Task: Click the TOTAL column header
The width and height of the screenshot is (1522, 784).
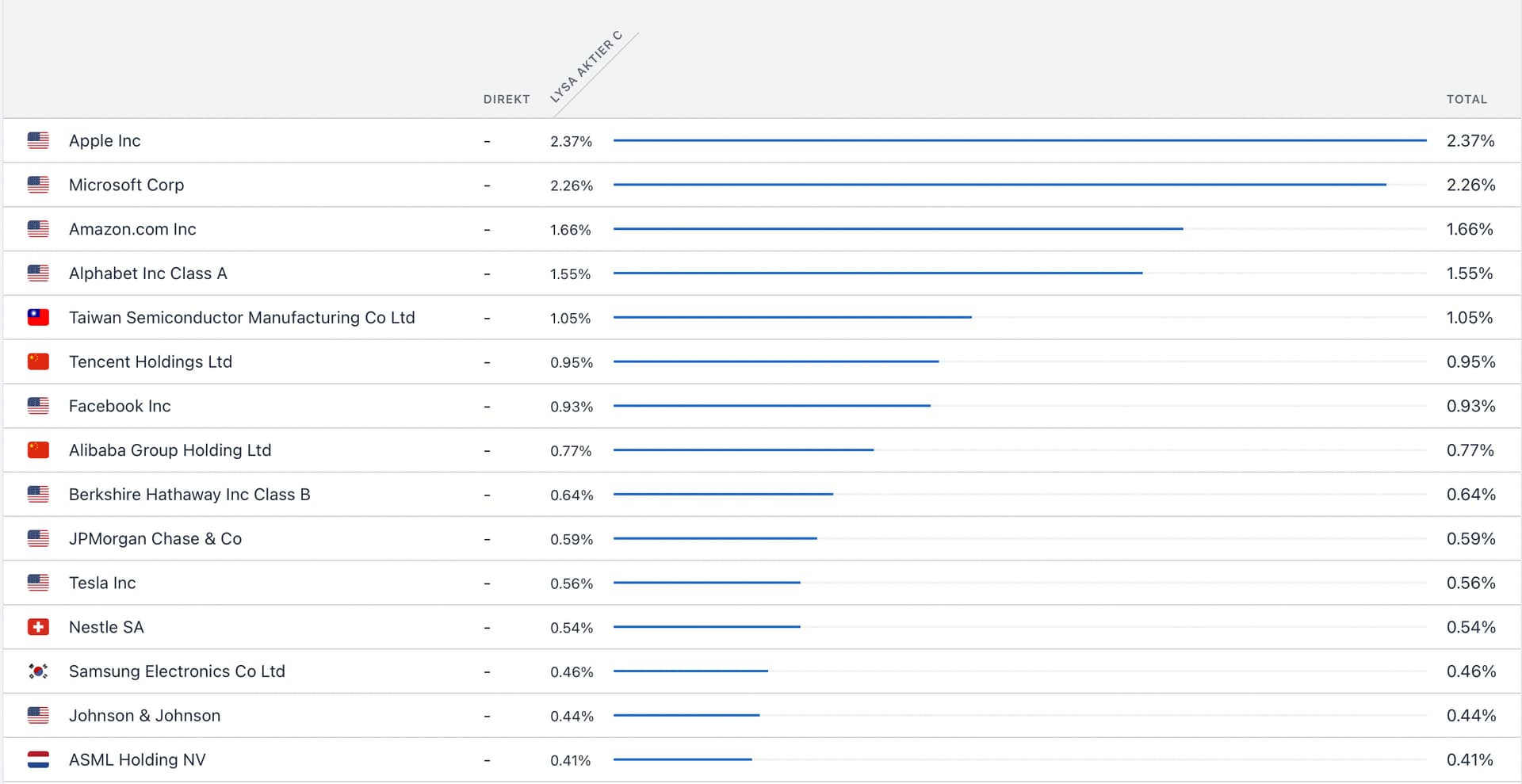Action: (1467, 99)
